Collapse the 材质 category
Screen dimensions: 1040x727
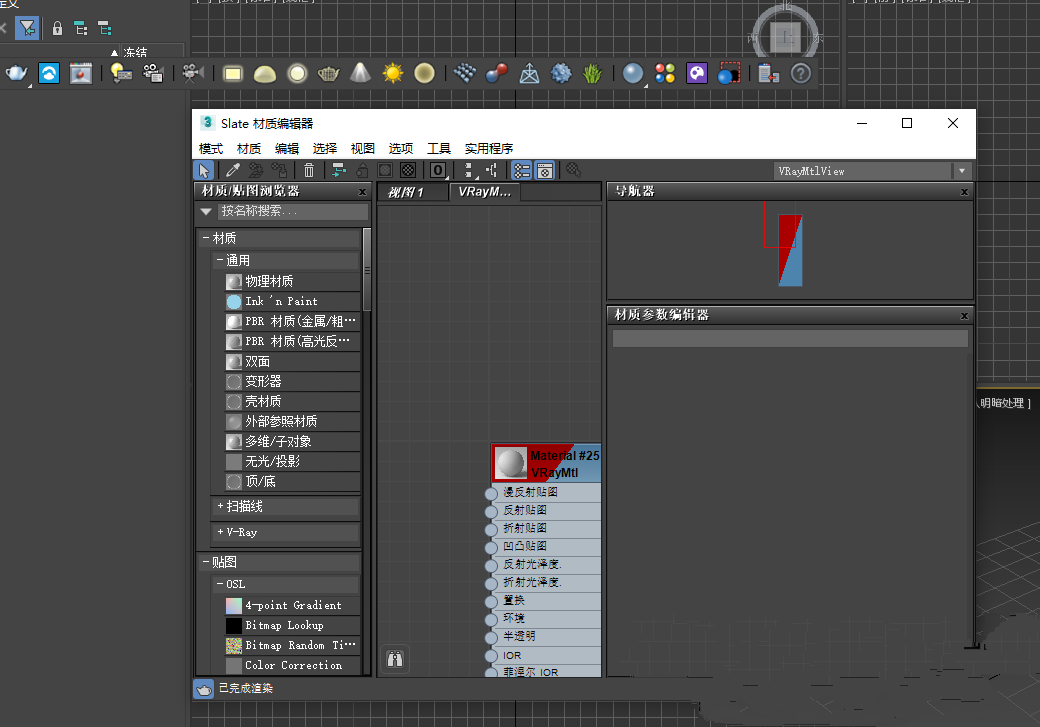pos(206,237)
